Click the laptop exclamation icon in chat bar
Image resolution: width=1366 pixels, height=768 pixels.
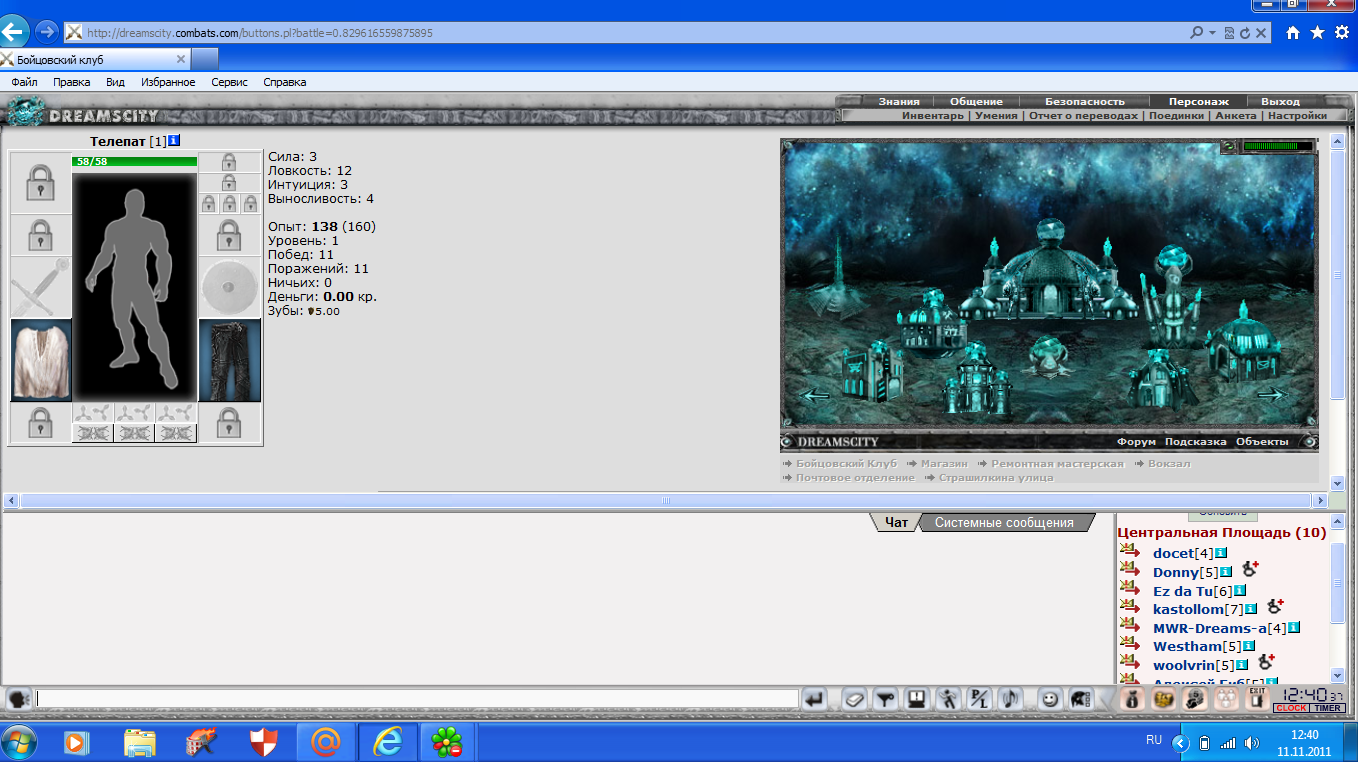[x=915, y=699]
